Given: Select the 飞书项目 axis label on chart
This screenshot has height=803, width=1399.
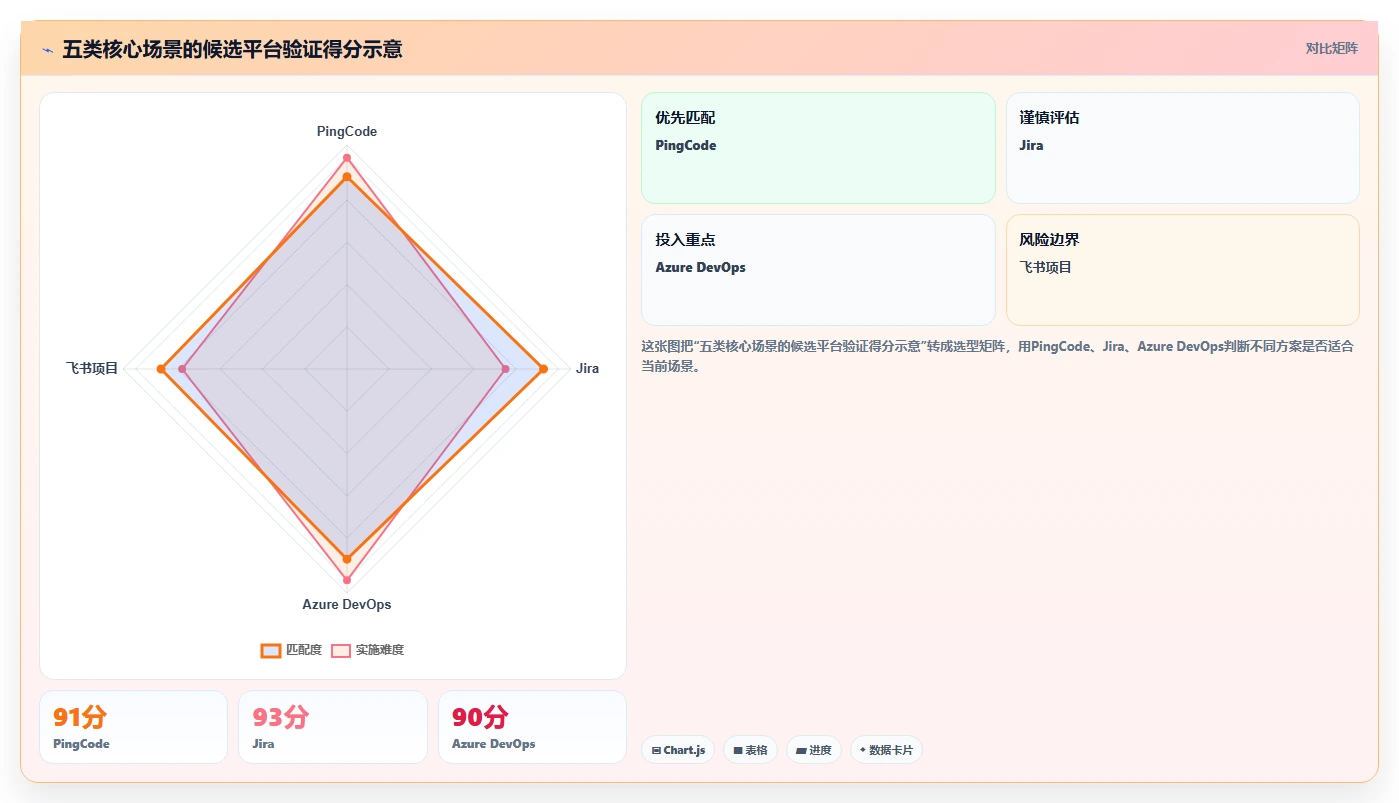Looking at the screenshot, I should (92, 369).
